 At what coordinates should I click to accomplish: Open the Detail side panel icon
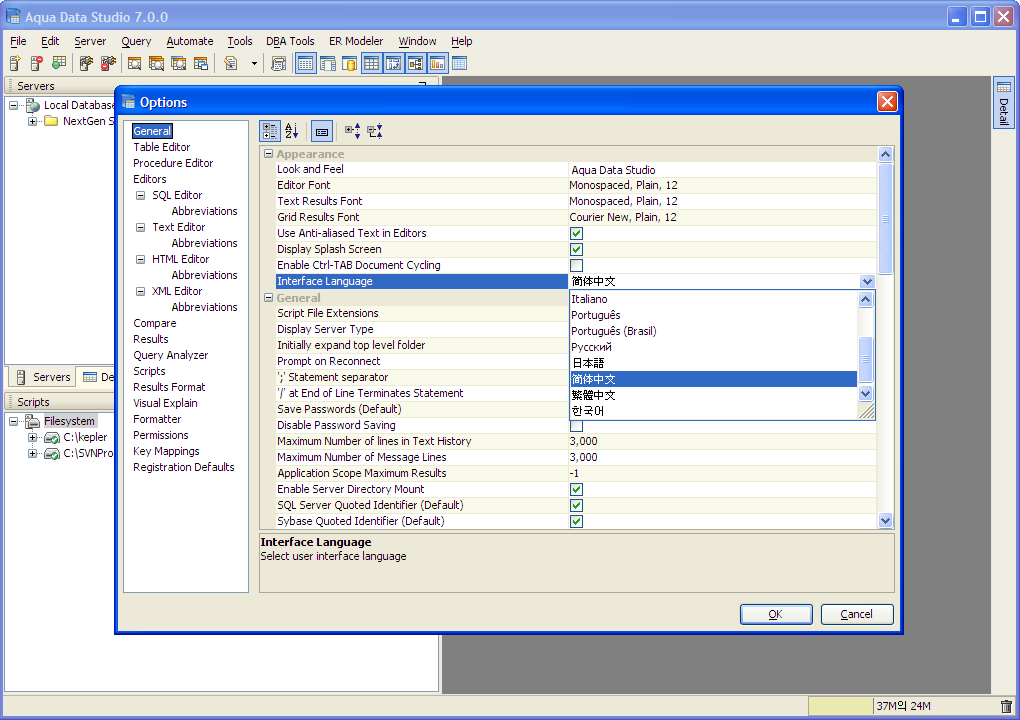(1003, 103)
